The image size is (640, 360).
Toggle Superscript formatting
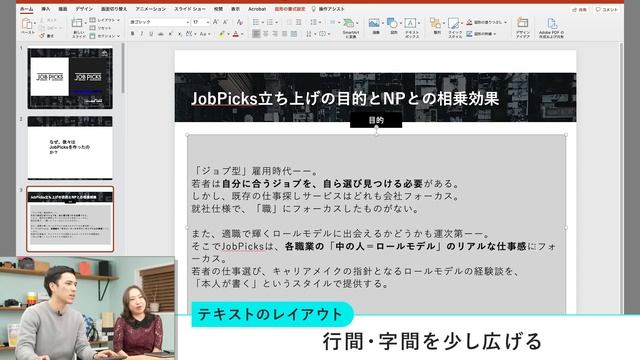pyautogui.click(x=171, y=34)
